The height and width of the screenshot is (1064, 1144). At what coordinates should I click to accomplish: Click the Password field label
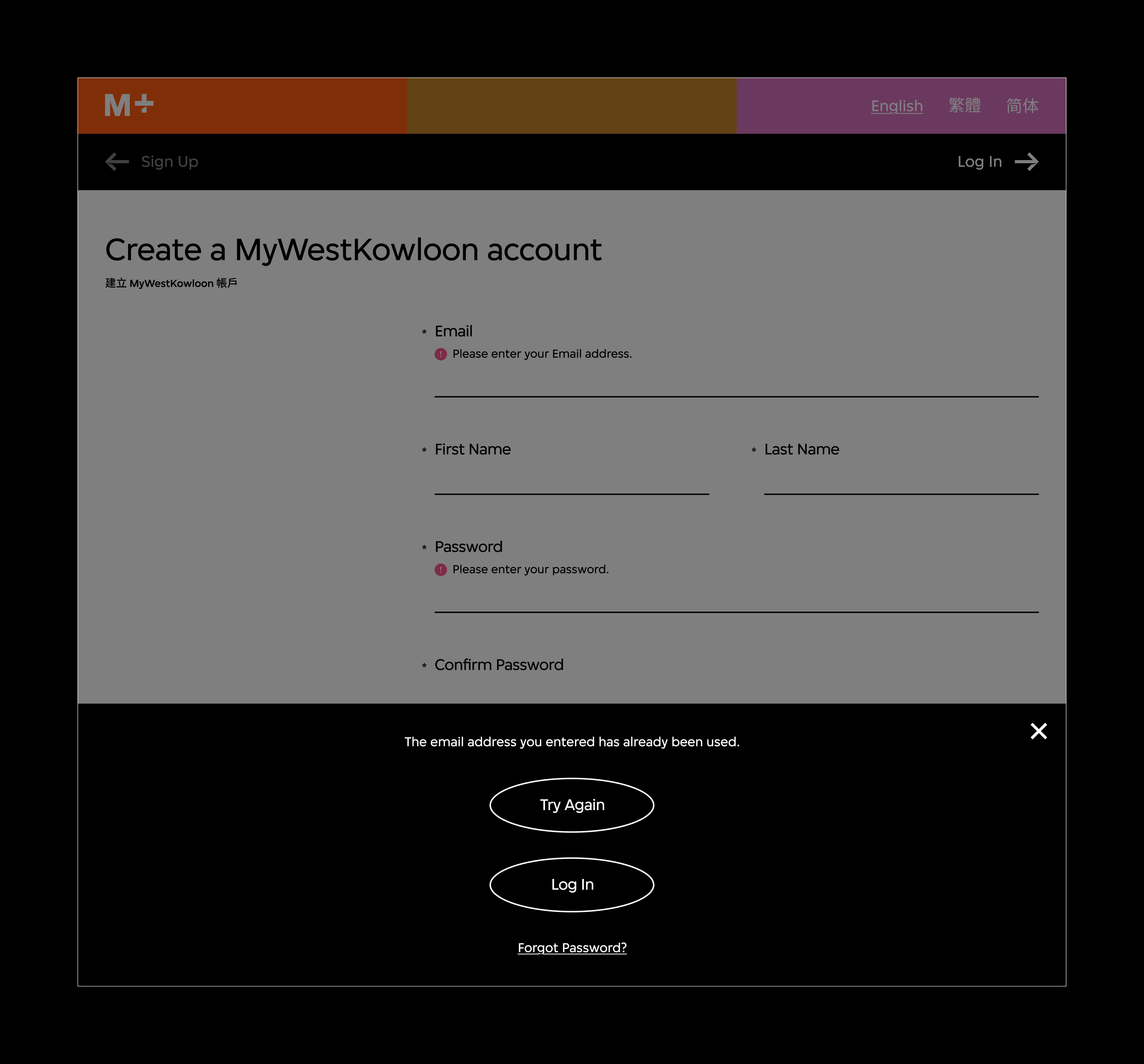tap(468, 547)
